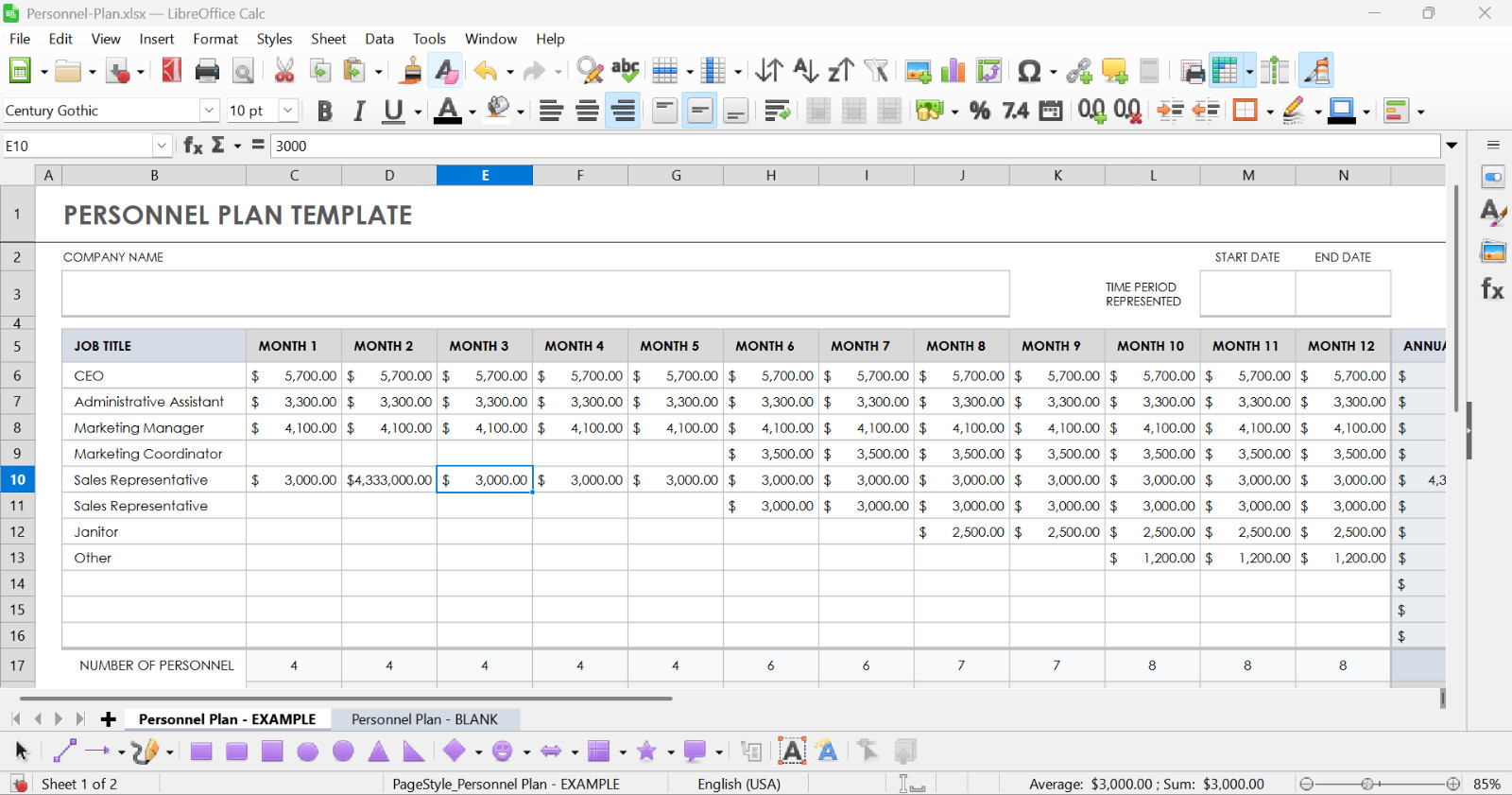Align cell text left
The height and width of the screenshot is (795, 1512).
[551, 111]
